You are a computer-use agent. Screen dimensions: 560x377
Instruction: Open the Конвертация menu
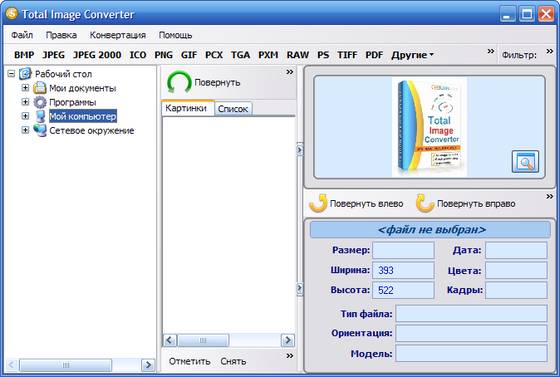[x=118, y=35]
